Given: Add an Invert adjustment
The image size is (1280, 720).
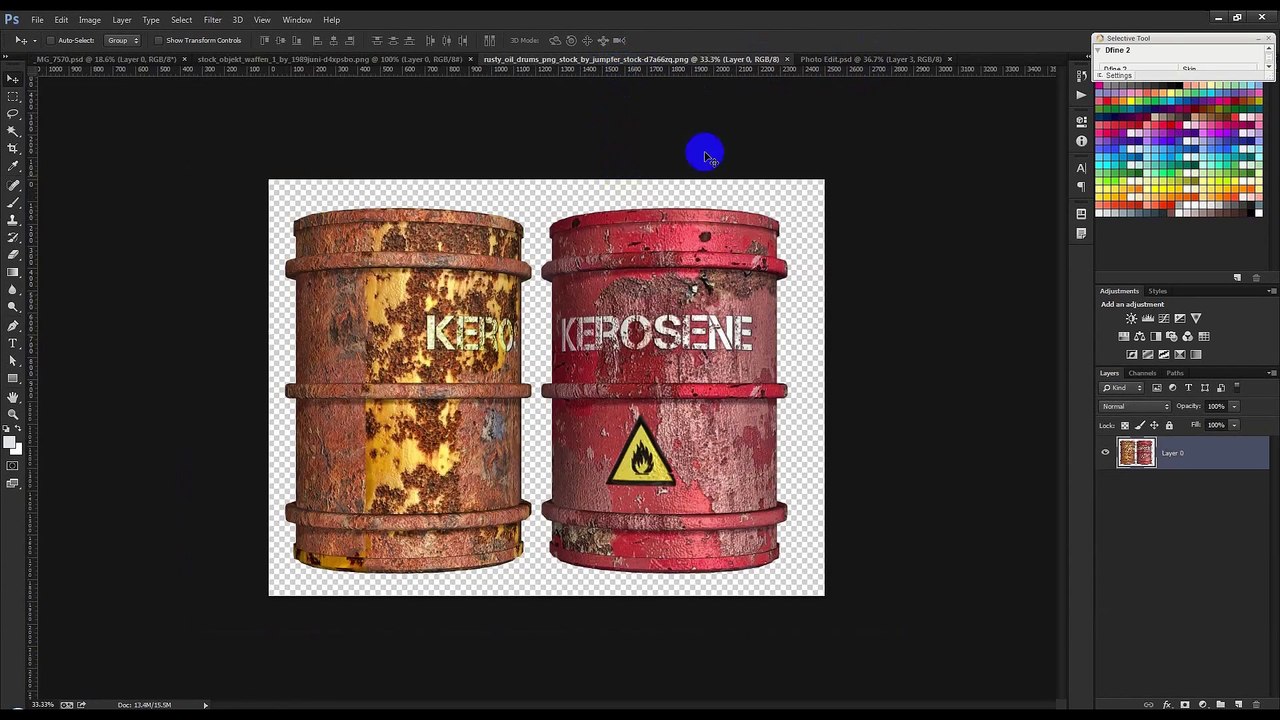Looking at the screenshot, I should click(x=1132, y=354).
